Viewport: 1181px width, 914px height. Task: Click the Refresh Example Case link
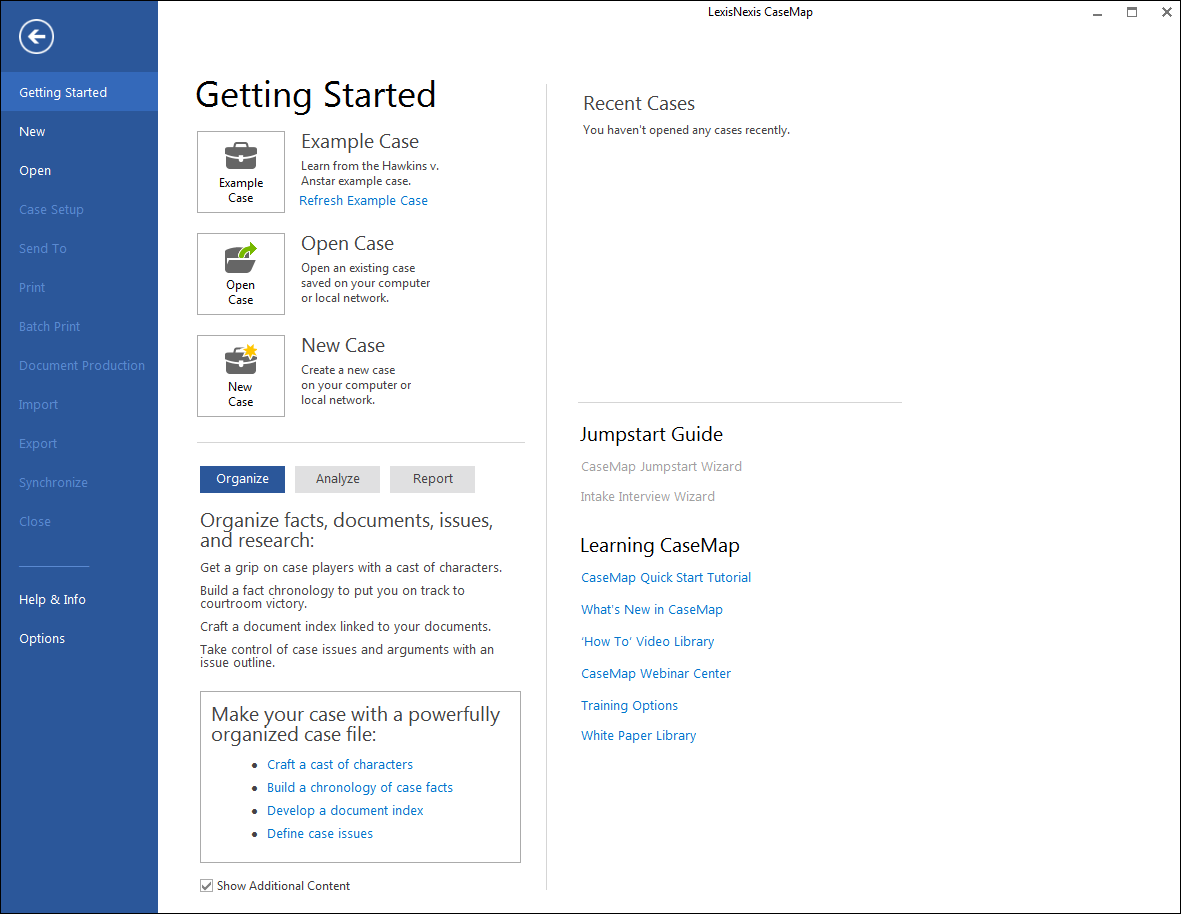coord(363,200)
